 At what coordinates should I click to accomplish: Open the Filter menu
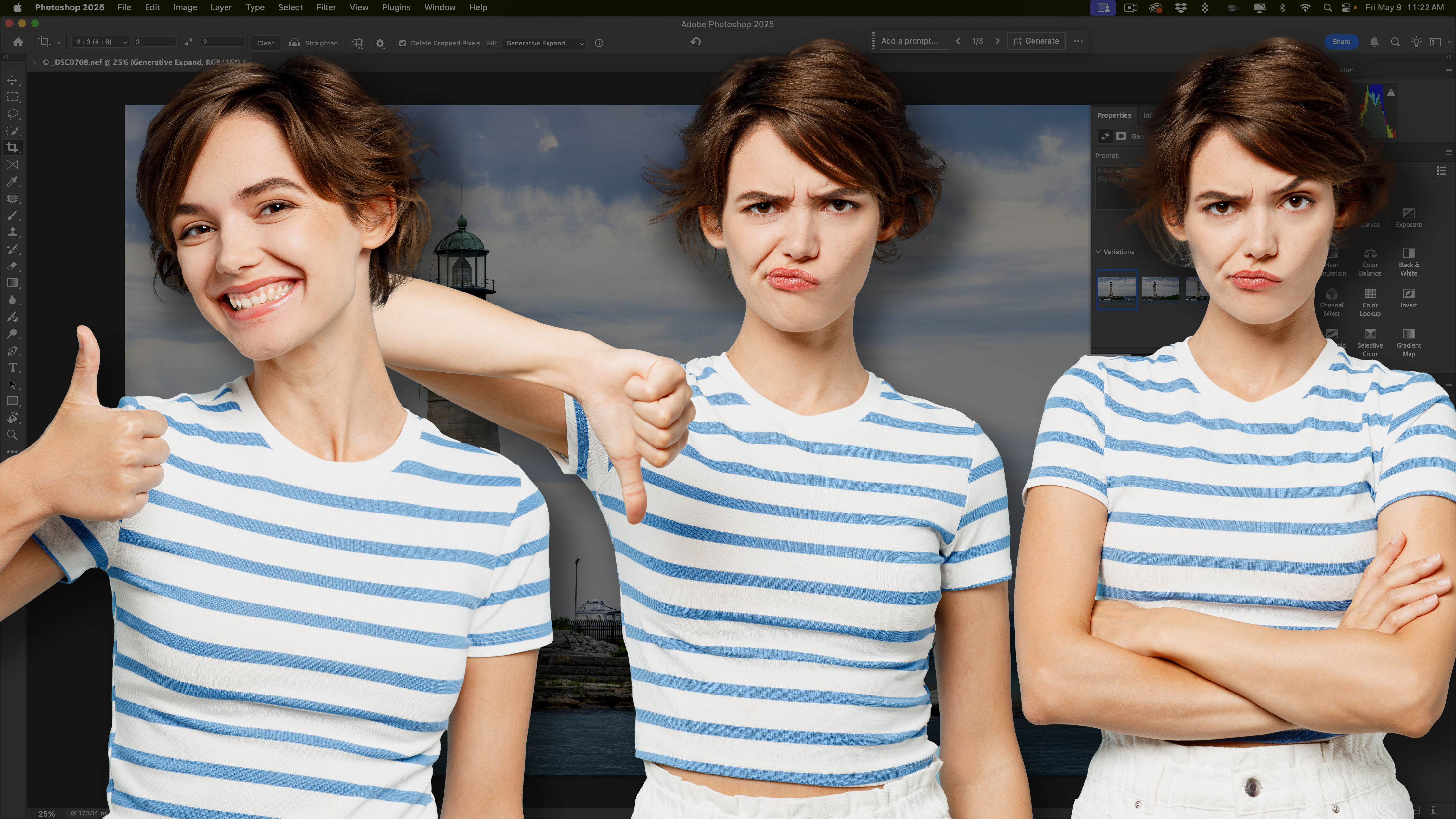pyautogui.click(x=326, y=7)
